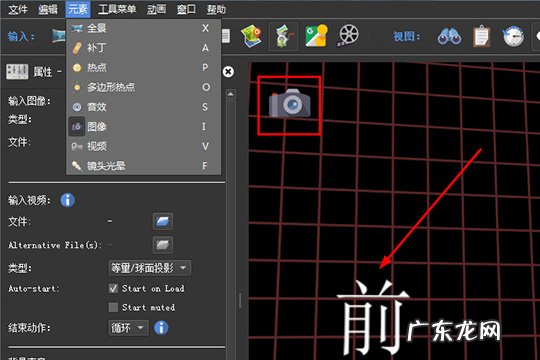Open the 工具菜单 menu
540x360 pixels.
coord(117,9)
